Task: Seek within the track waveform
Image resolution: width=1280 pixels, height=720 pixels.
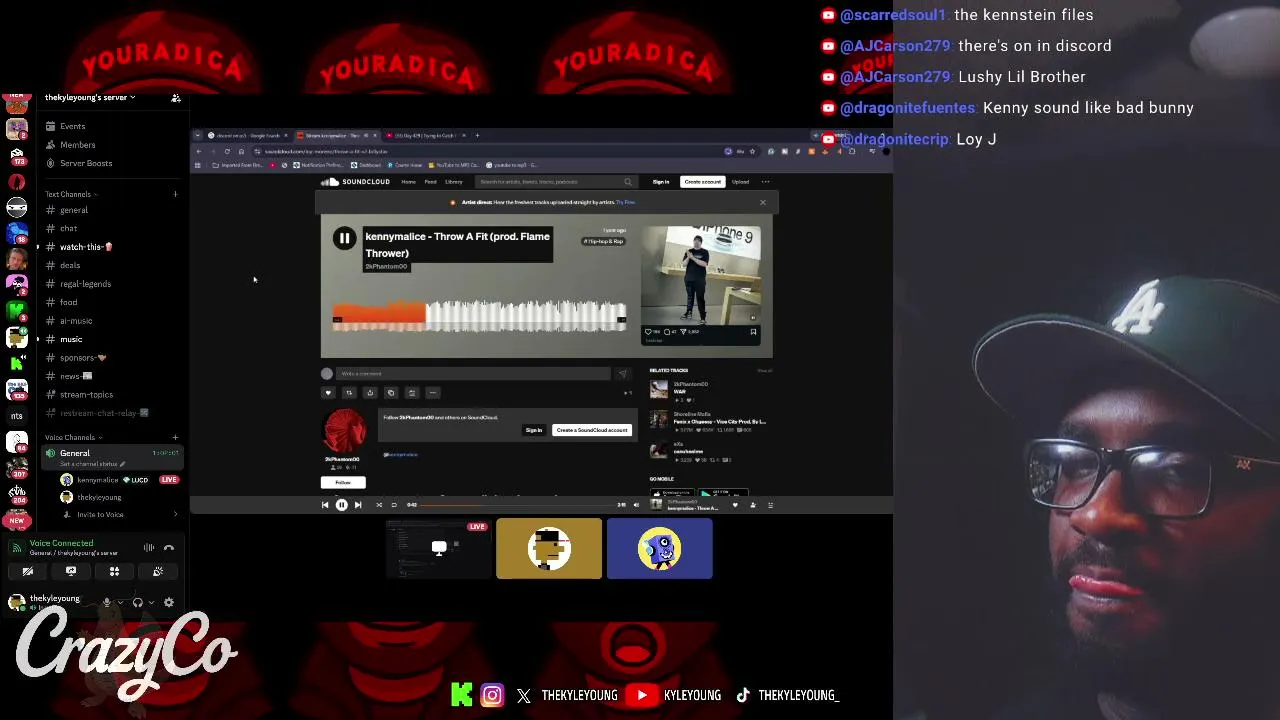Action: [x=479, y=317]
